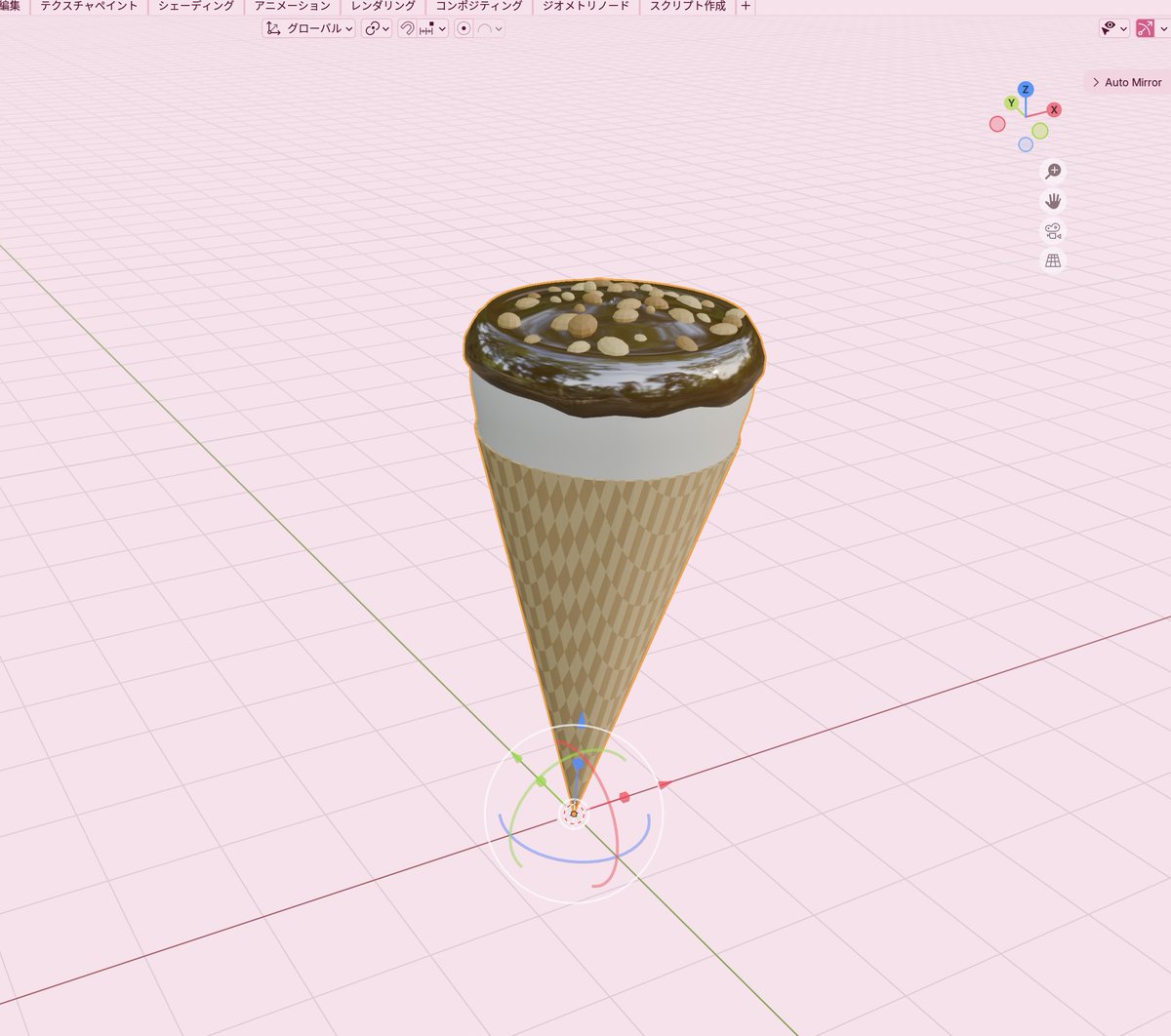Click the Z axis on the navigation gizmo
Screen dimensions: 1171x1036
click(x=1025, y=90)
